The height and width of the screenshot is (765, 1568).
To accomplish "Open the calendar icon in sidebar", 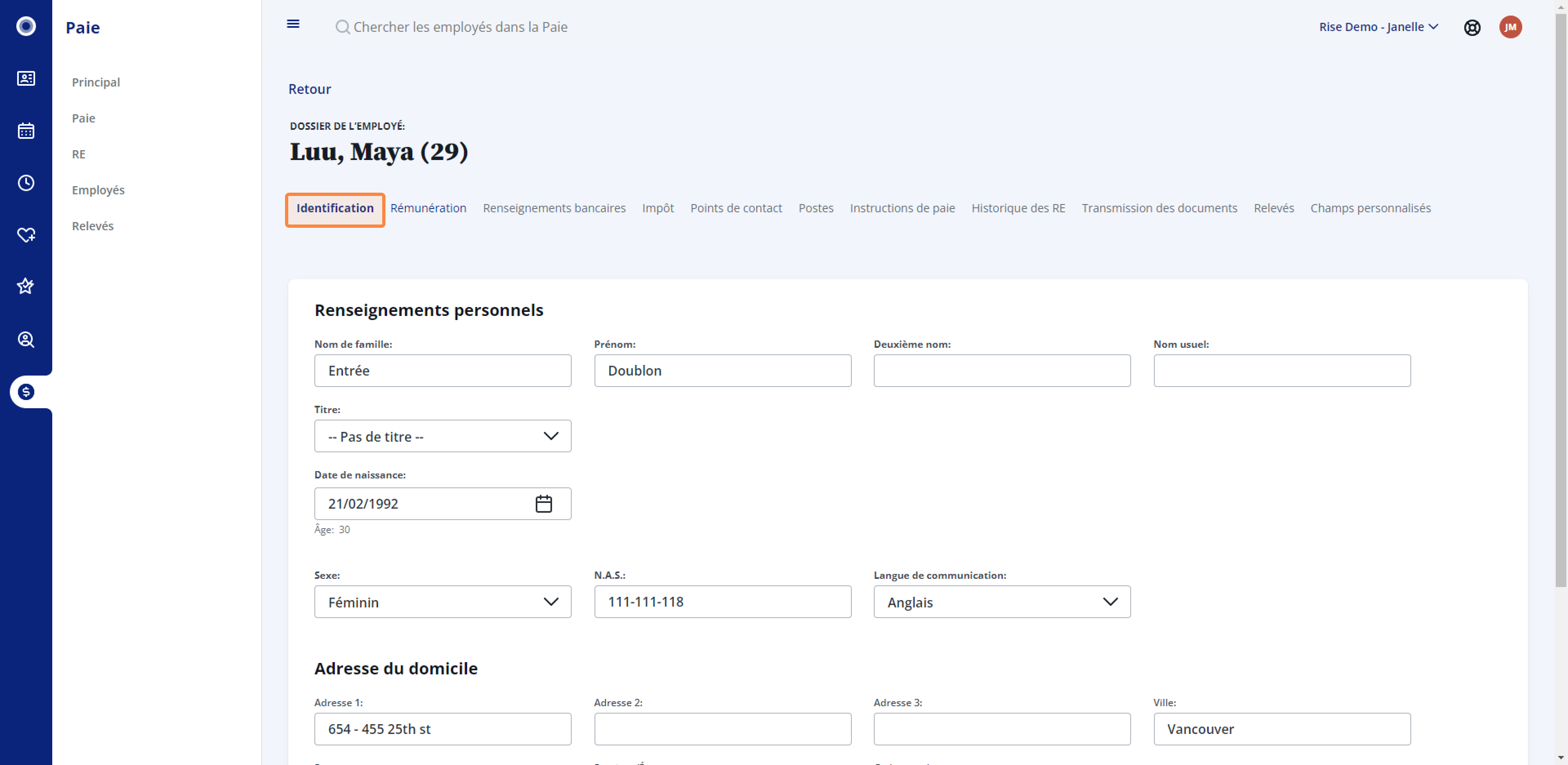I will pyautogui.click(x=26, y=131).
